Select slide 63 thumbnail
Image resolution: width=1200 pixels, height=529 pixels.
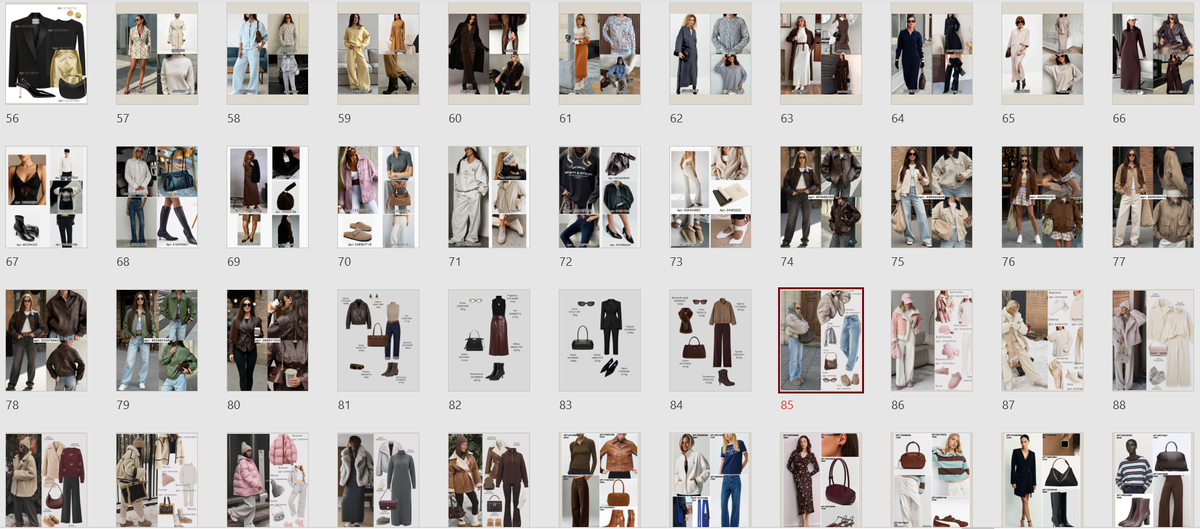(x=821, y=54)
